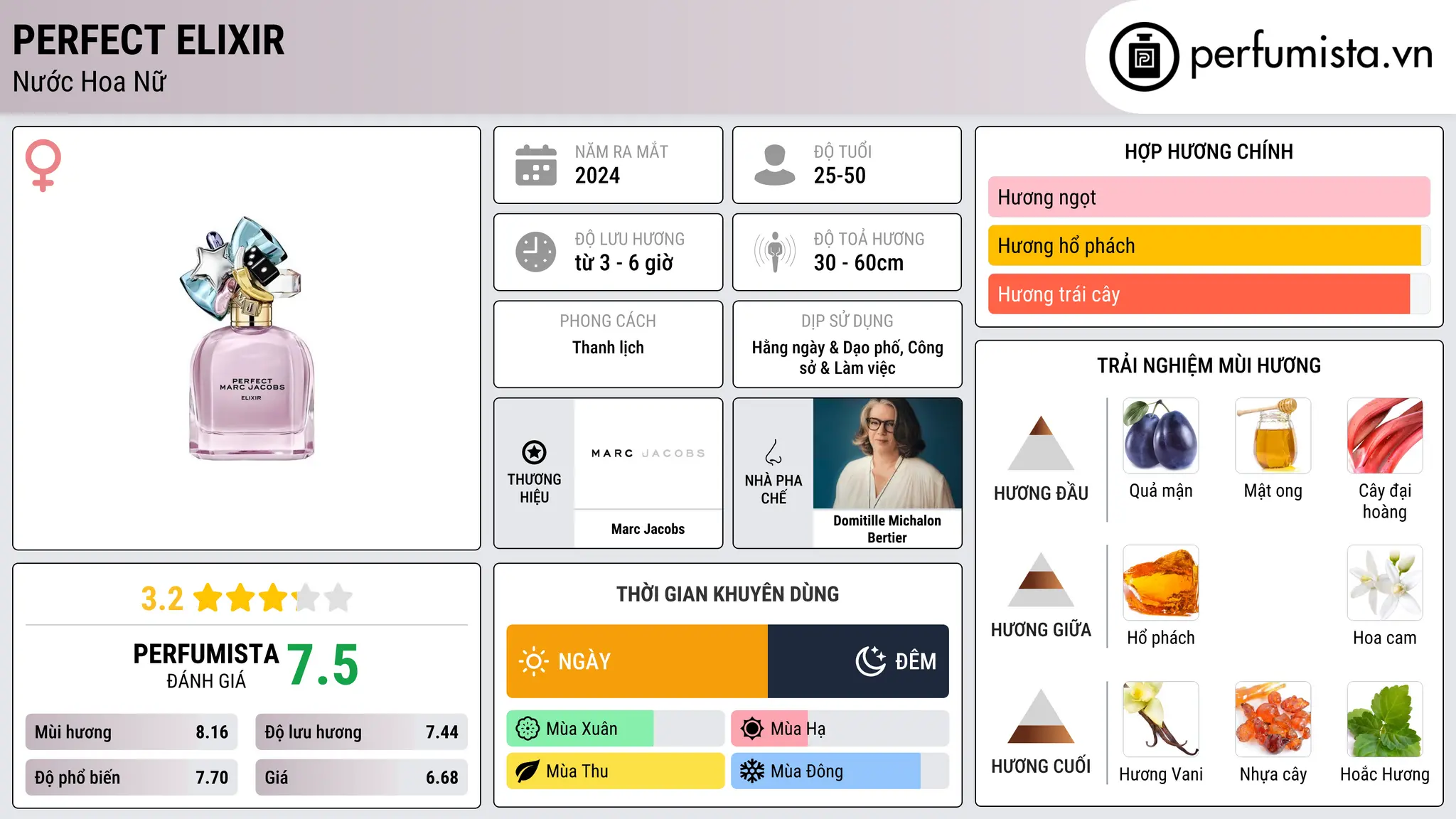The width and height of the screenshot is (1456, 819).
Task: Click the projection value 30 - 60cm
Action: tap(858, 263)
